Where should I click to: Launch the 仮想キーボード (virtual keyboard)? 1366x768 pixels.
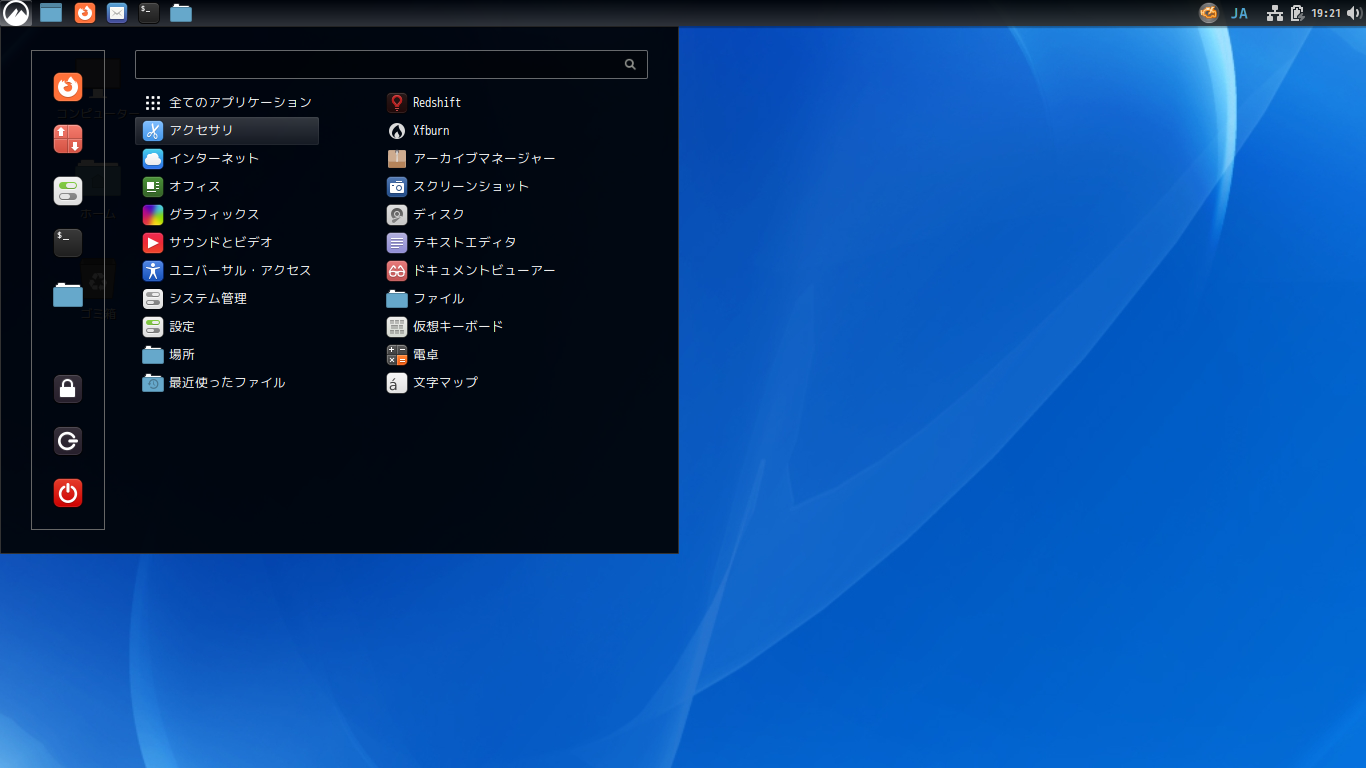coord(455,326)
